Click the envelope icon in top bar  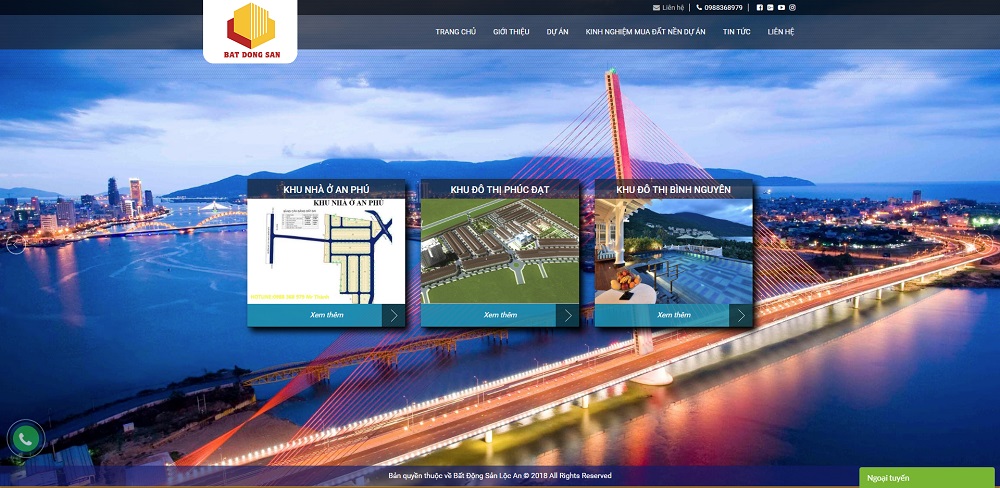656,8
